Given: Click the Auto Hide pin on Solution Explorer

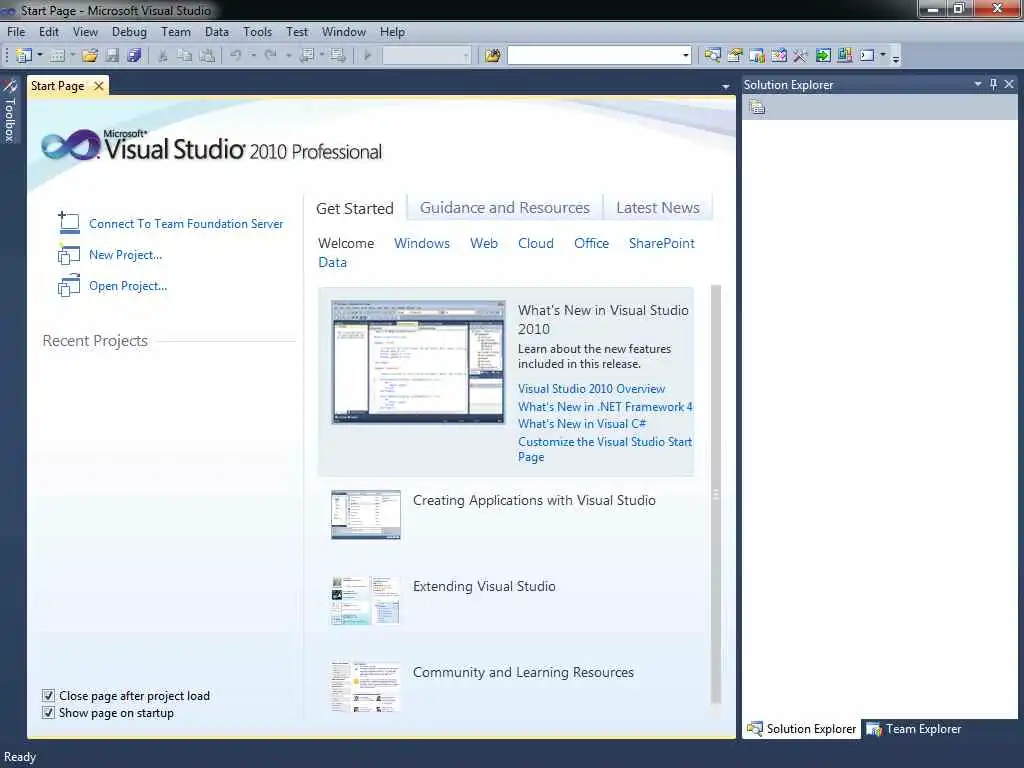Looking at the screenshot, I should 993,84.
